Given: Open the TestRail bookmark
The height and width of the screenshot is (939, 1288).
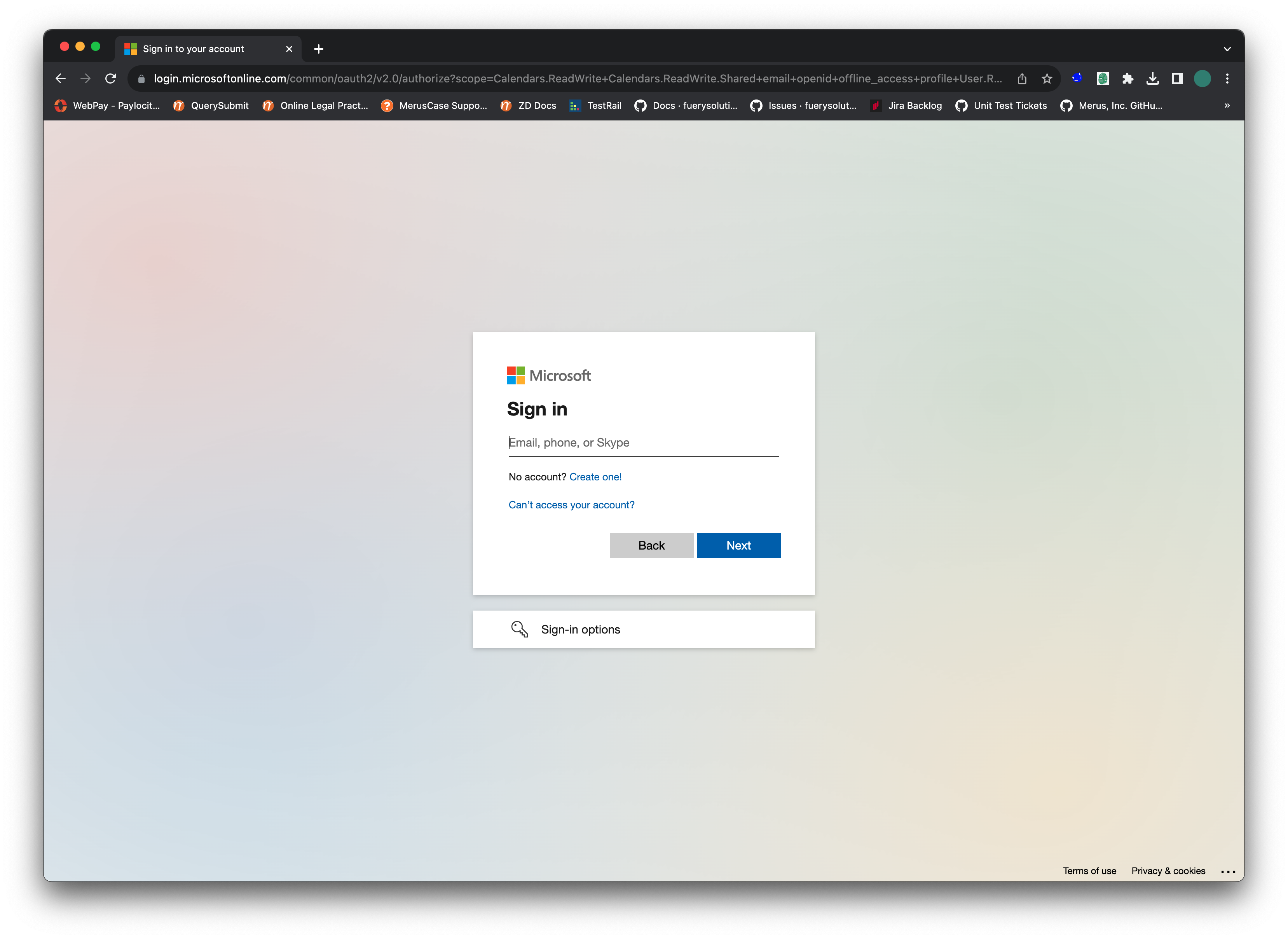Looking at the screenshot, I should (x=596, y=106).
